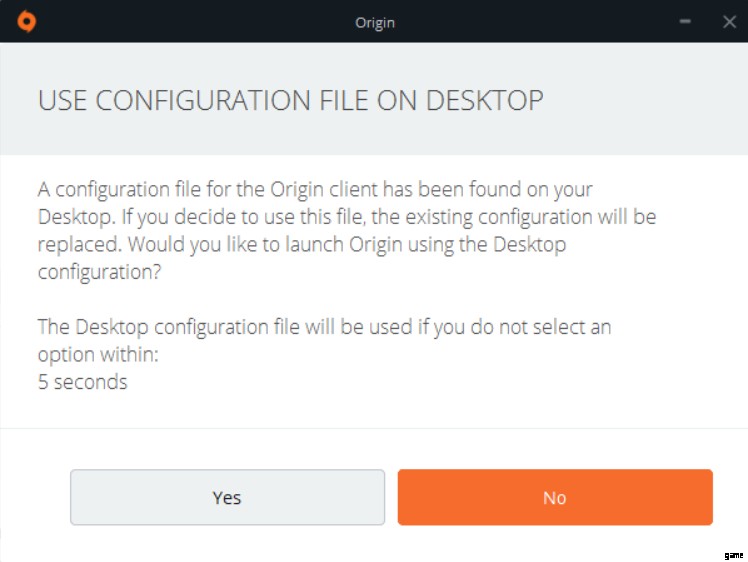Close the Origin dialog with X

click(x=729, y=21)
